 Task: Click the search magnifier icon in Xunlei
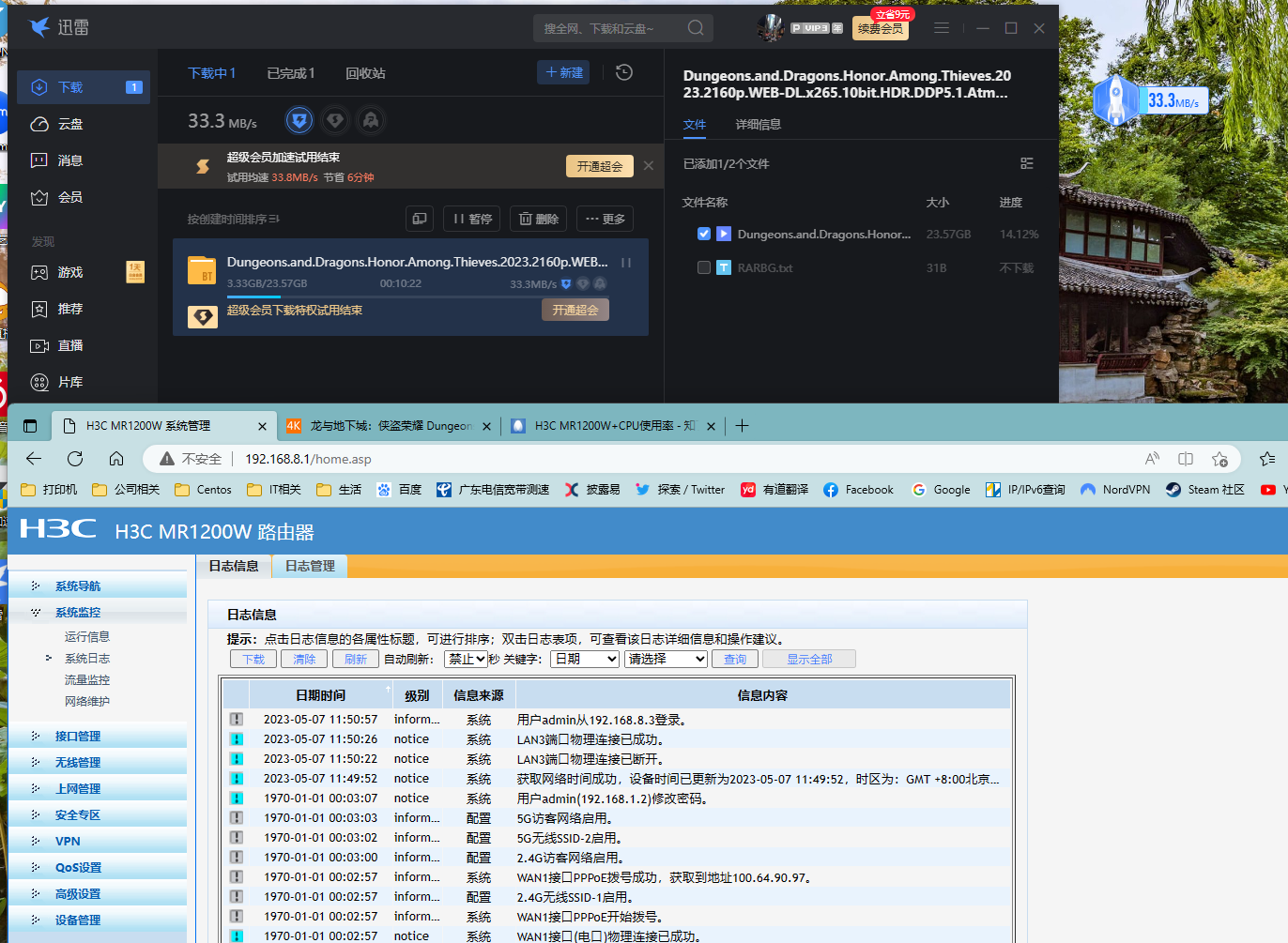tap(696, 28)
